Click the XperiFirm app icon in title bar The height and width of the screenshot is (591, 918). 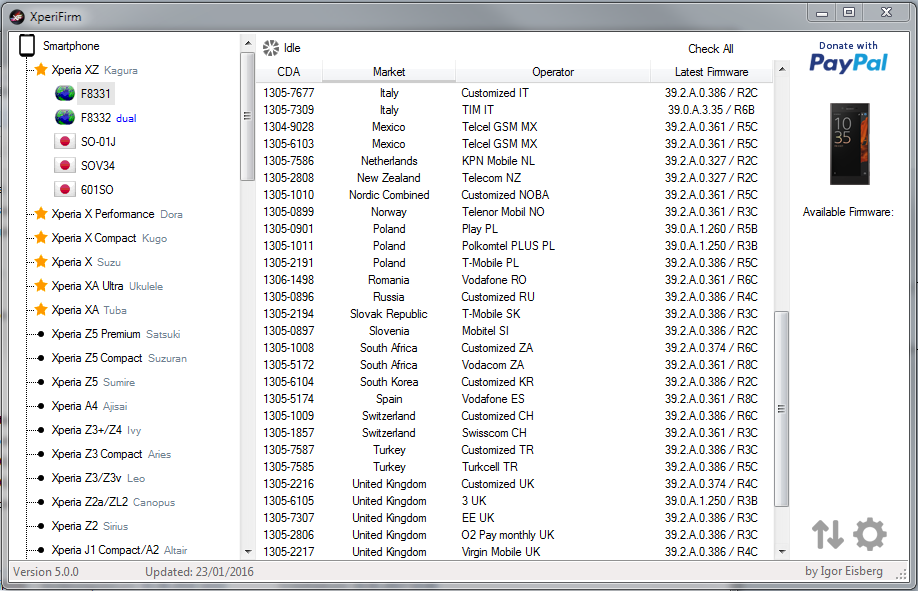pos(18,16)
